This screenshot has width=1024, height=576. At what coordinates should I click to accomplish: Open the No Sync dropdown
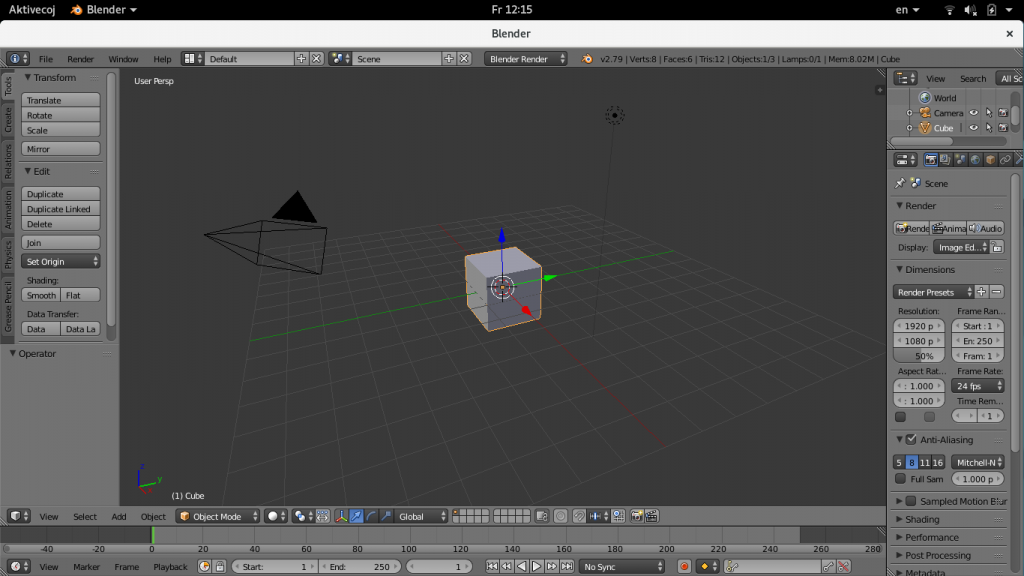(x=622, y=566)
